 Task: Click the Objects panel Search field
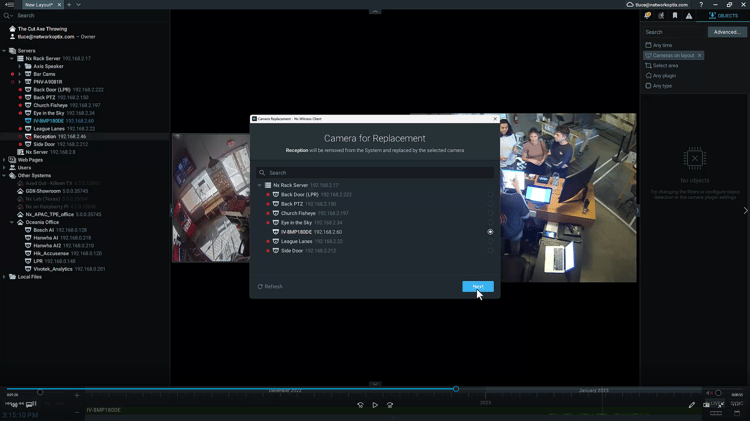(x=674, y=32)
